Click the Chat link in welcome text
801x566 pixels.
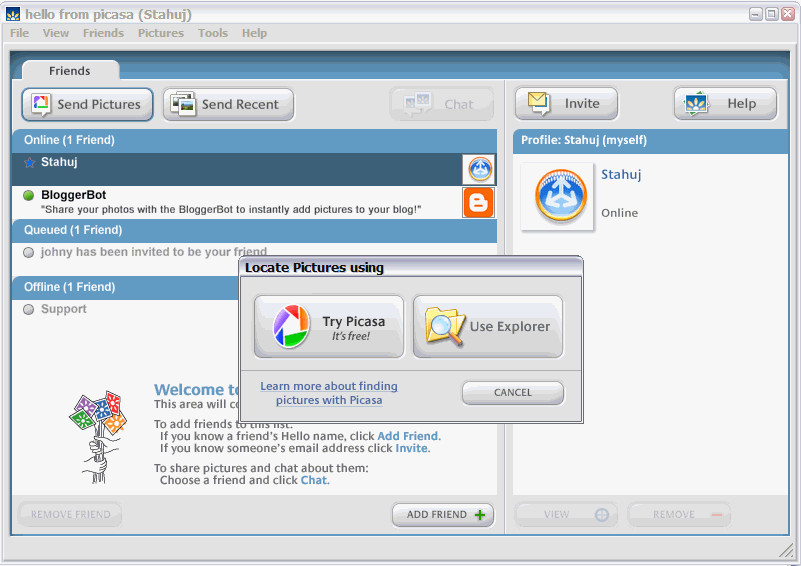point(314,481)
